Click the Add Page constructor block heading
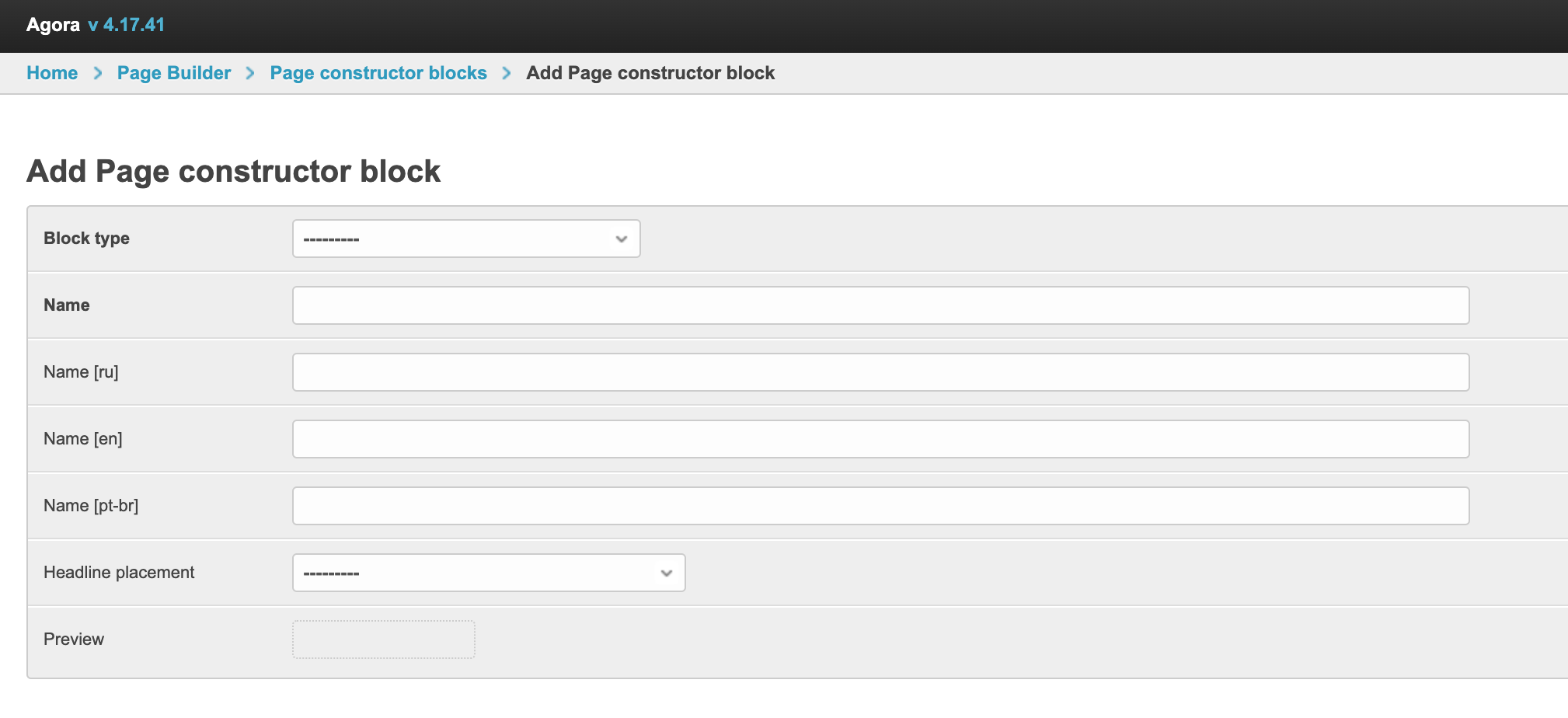1568x718 pixels. click(234, 172)
